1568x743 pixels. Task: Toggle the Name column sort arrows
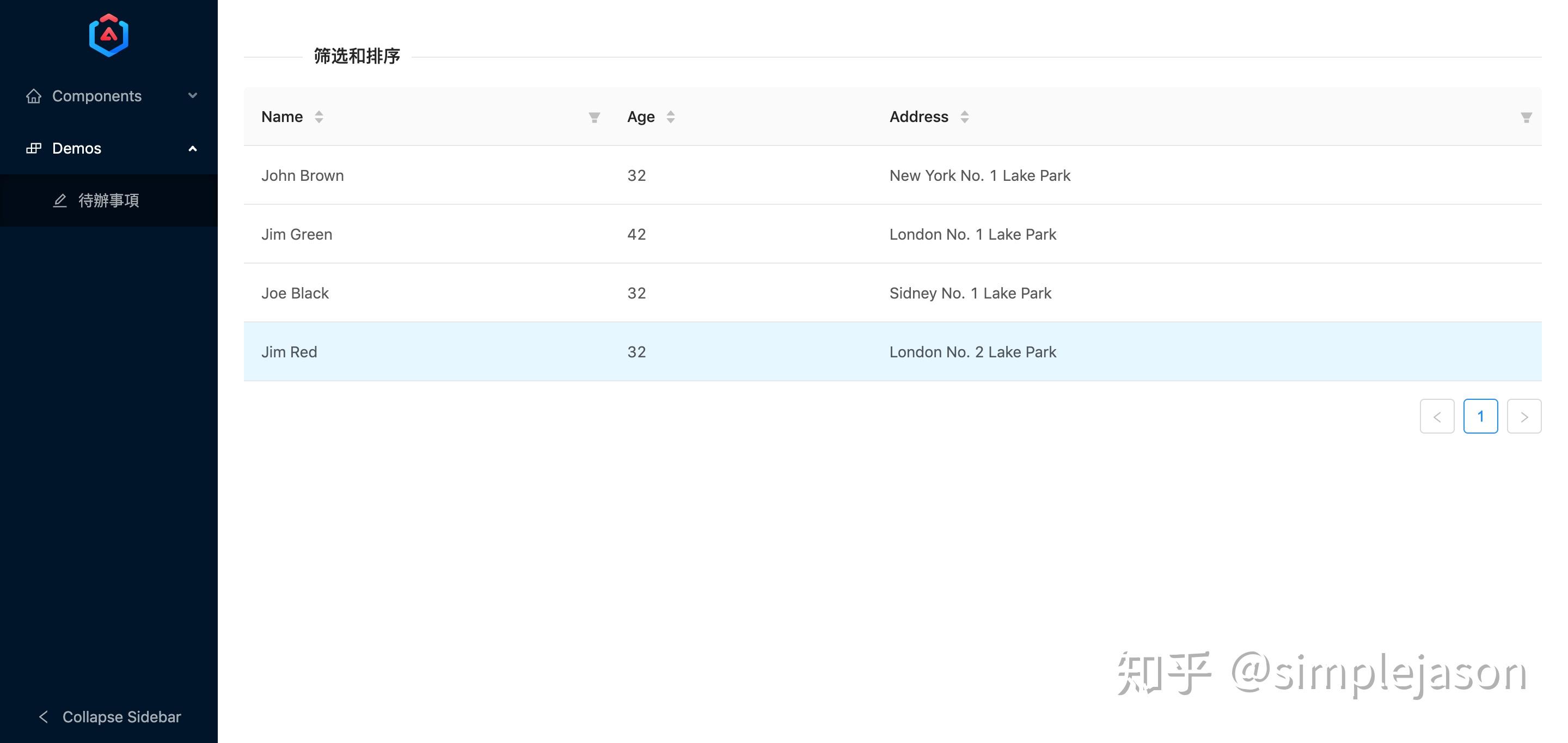pos(319,117)
